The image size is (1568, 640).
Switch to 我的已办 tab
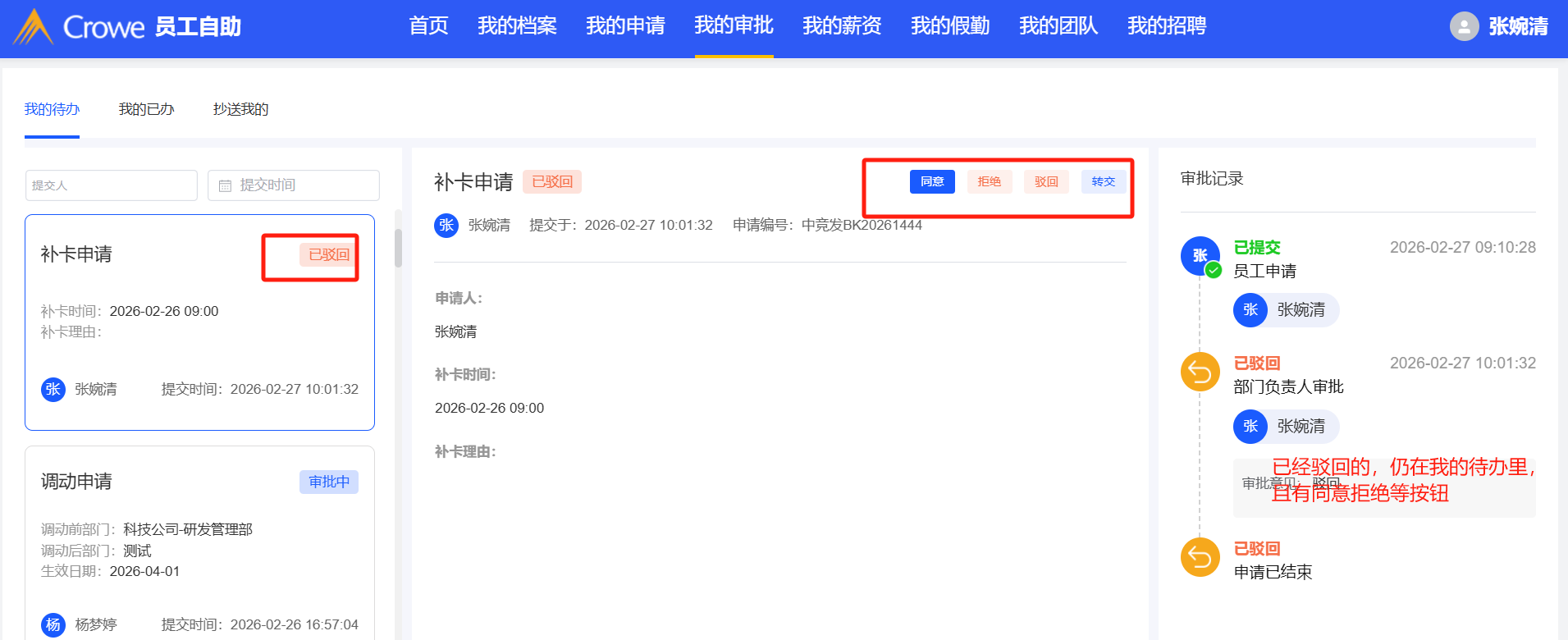coord(146,109)
